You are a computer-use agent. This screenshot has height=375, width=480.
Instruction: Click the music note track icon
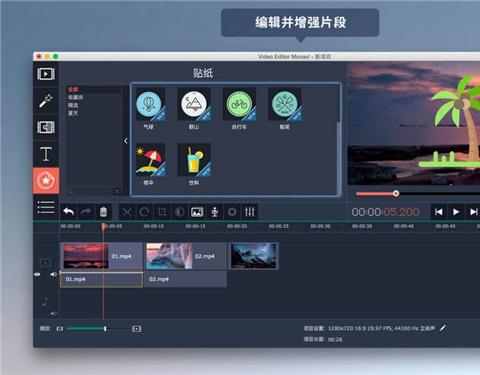[x=45, y=302]
